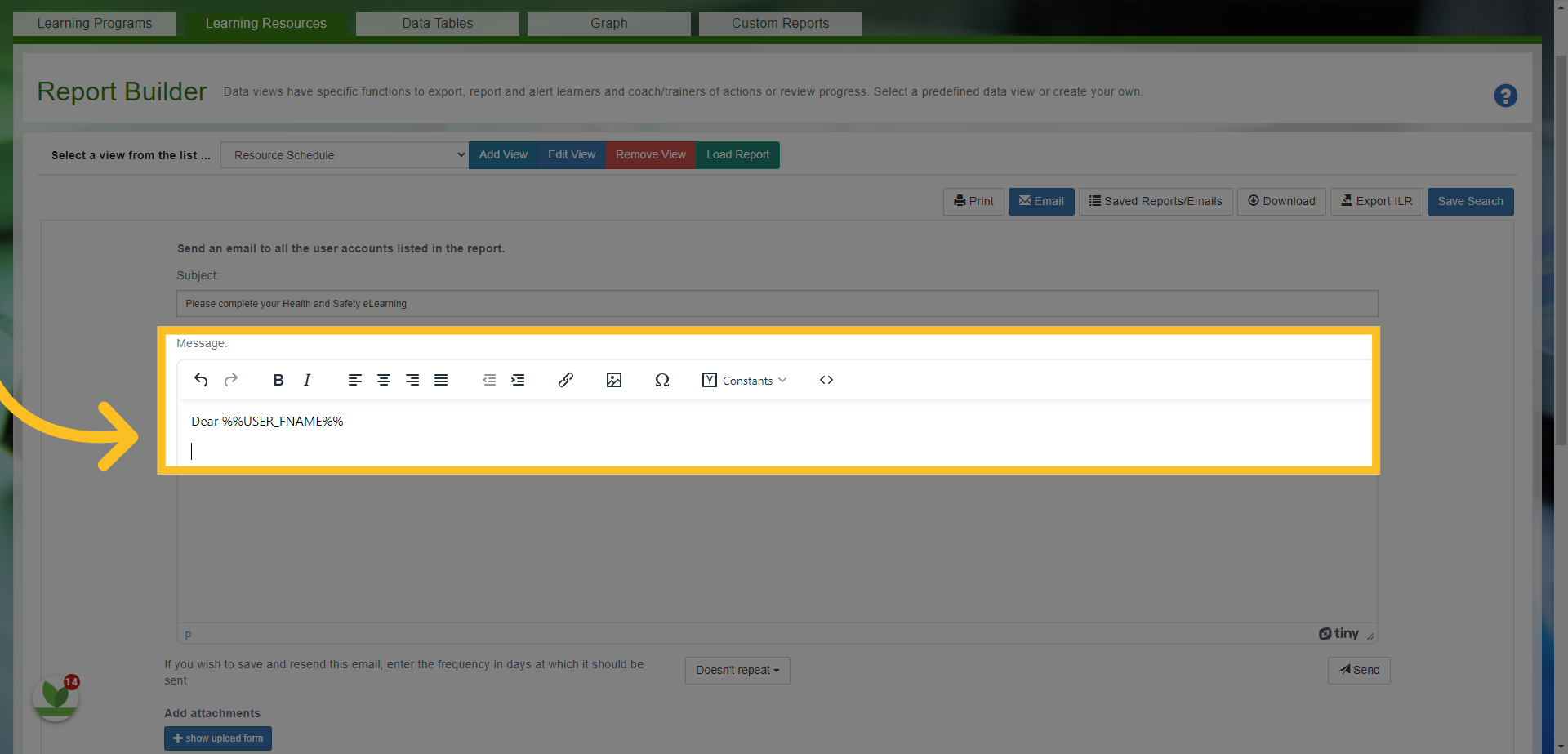Open the Resource Schedule view selector
The width and height of the screenshot is (1568, 754).
(345, 155)
